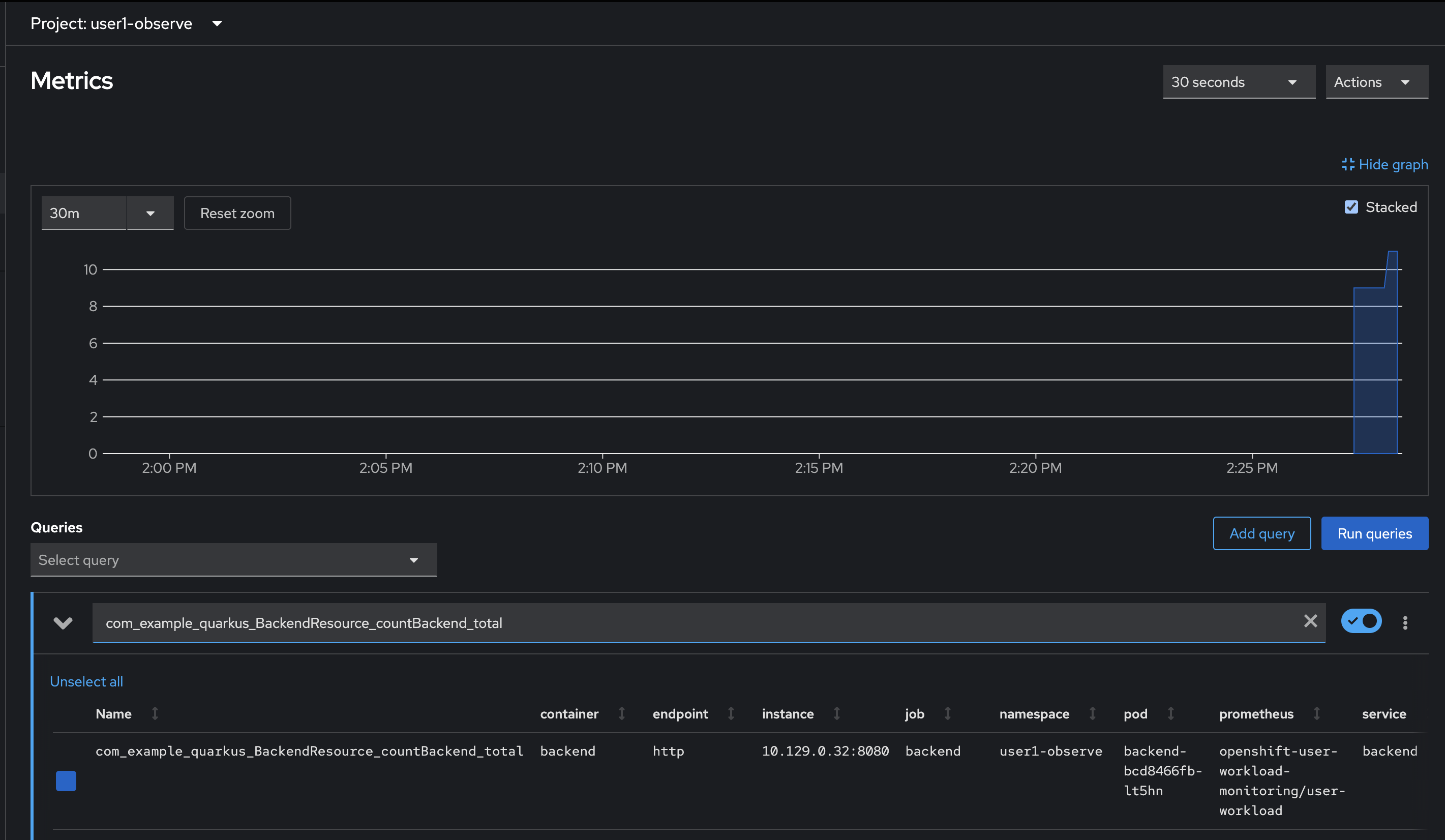Viewport: 1445px width, 840px height.
Task: Collapse the query results with the chevron
Action: coord(63,623)
